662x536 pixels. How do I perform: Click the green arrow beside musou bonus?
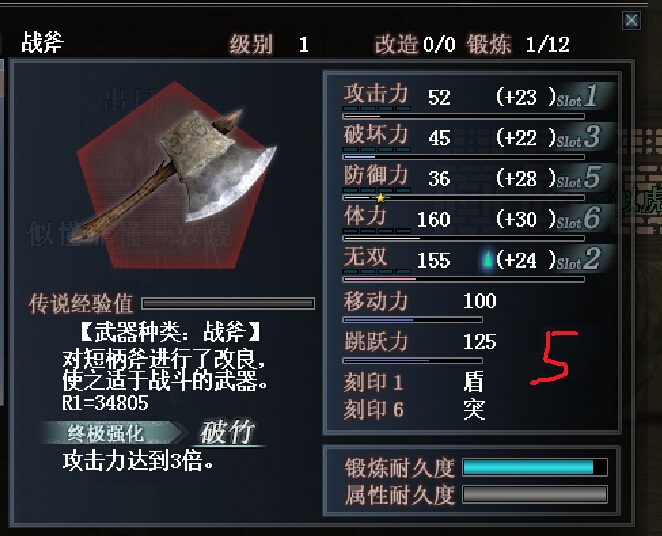pyautogui.click(x=488, y=260)
